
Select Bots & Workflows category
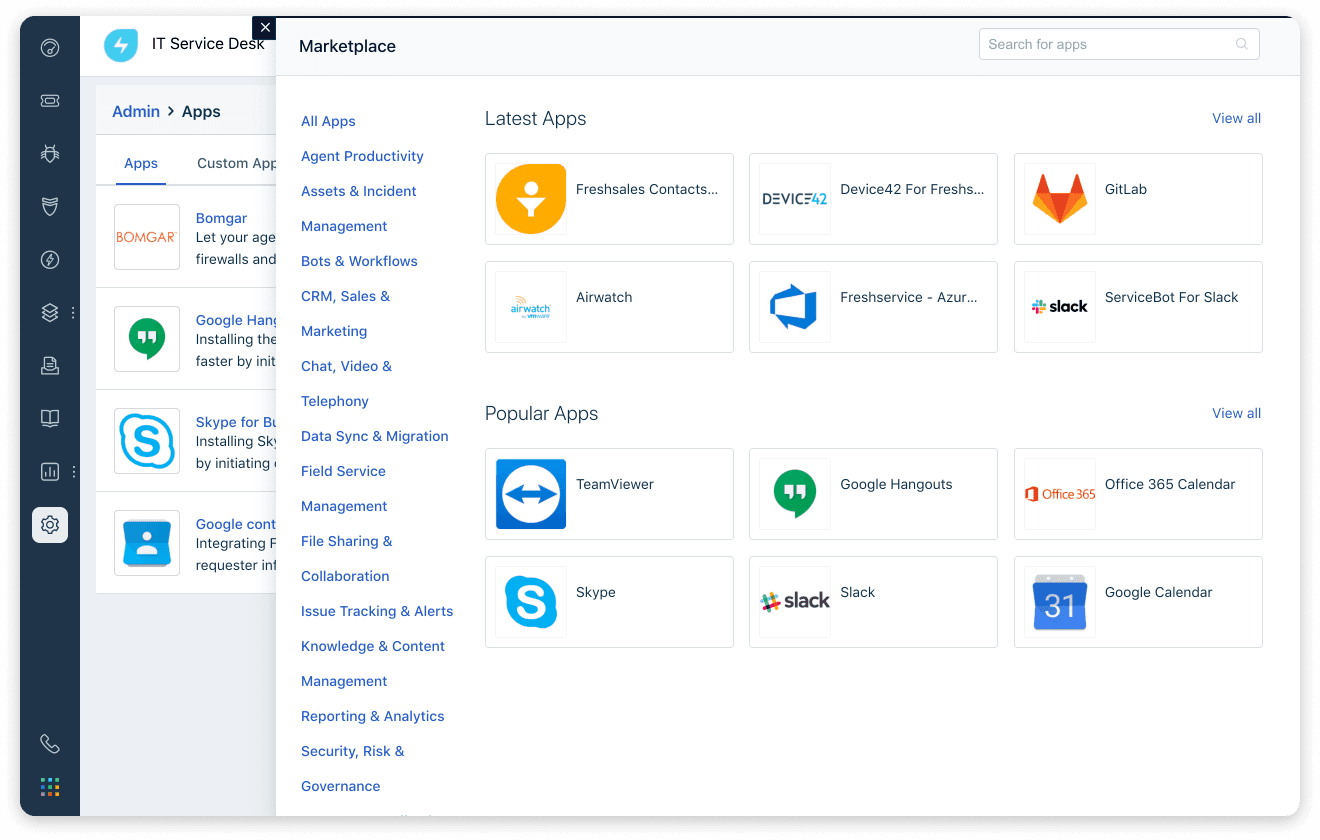pyautogui.click(x=359, y=261)
